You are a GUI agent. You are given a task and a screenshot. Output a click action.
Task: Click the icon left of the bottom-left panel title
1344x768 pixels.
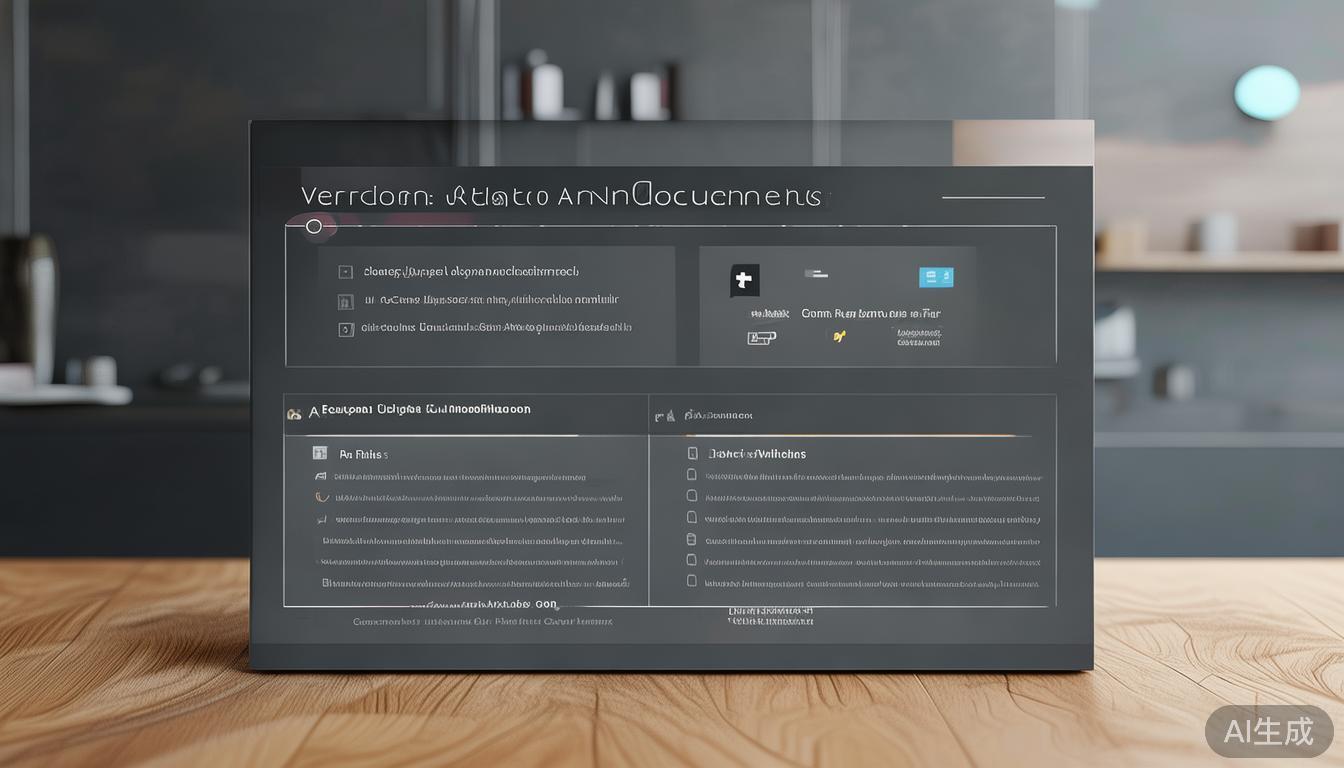click(294, 412)
